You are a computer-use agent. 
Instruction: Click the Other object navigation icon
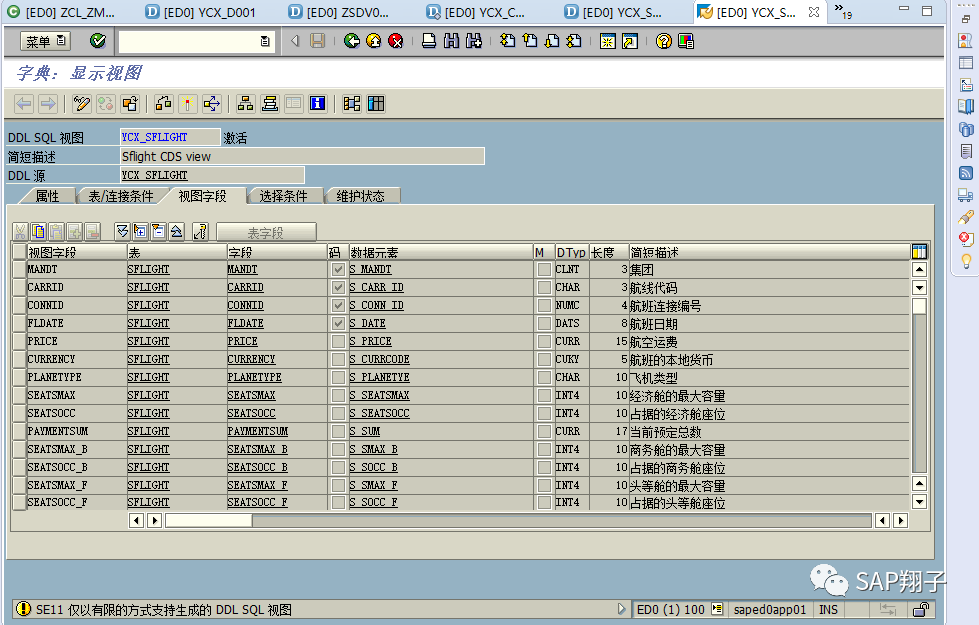coord(130,104)
